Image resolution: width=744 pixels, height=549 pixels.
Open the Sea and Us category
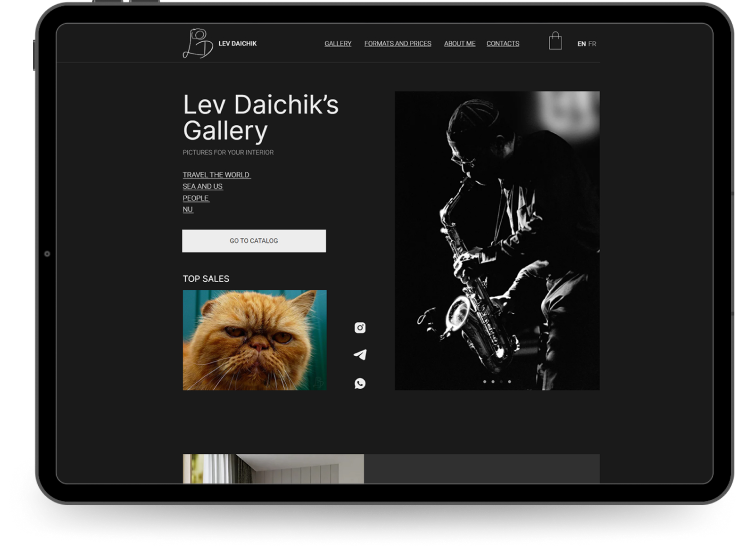(x=202, y=187)
